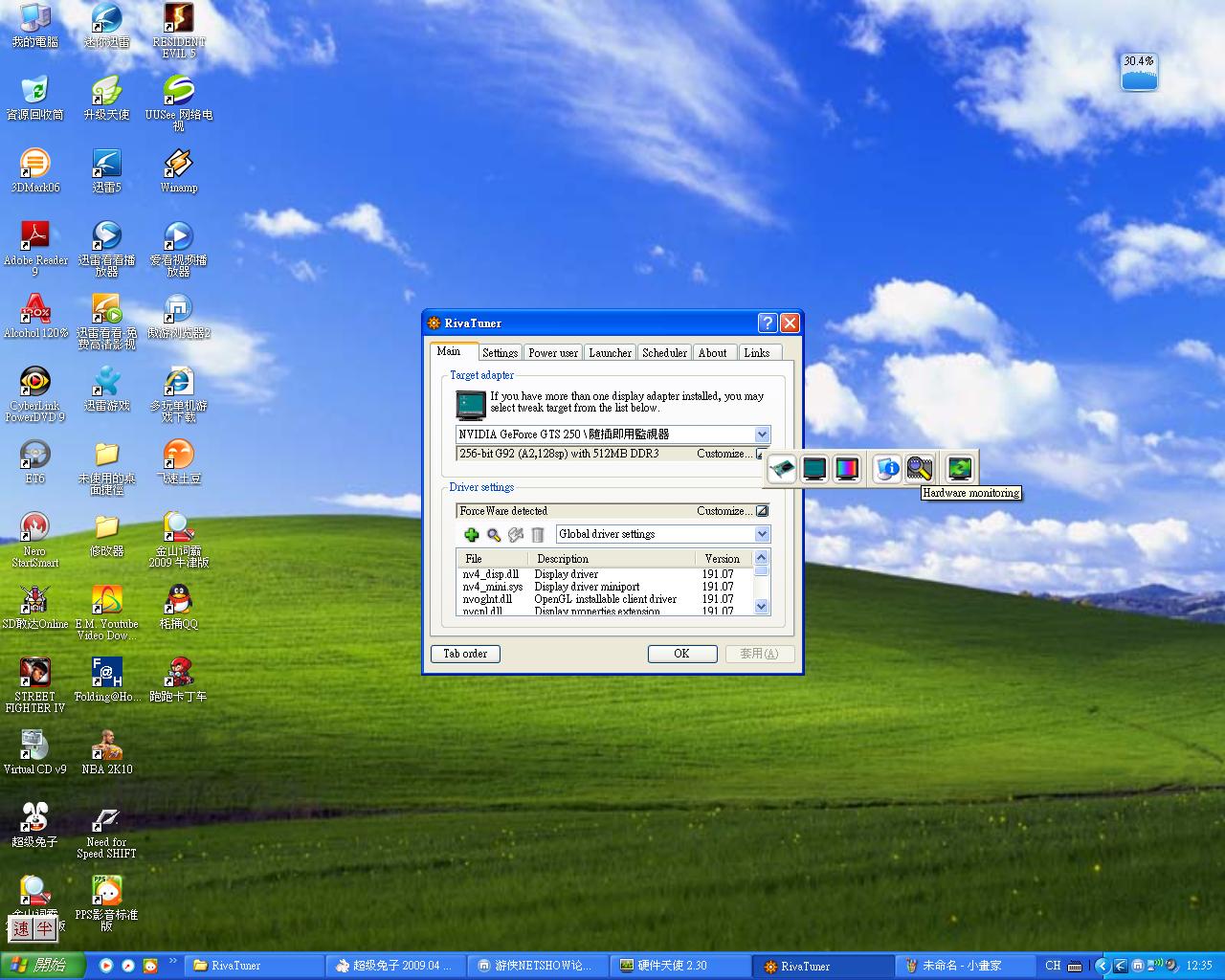Open Customize arrow next to ForceWare detected

coord(762,511)
